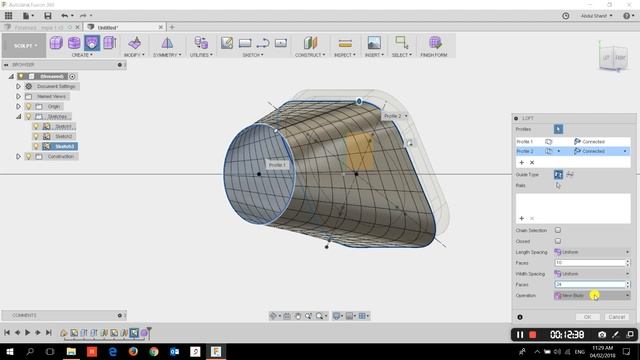This screenshot has width=640, height=360.
Task: Open the INSPECT menu
Action: click(x=344, y=55)
